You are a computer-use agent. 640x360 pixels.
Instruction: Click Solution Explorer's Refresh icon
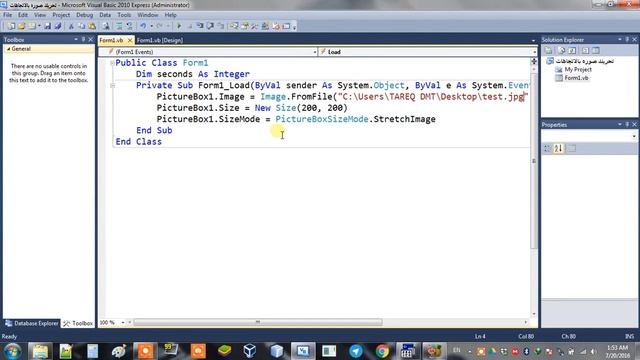click(x=572, y=51)
